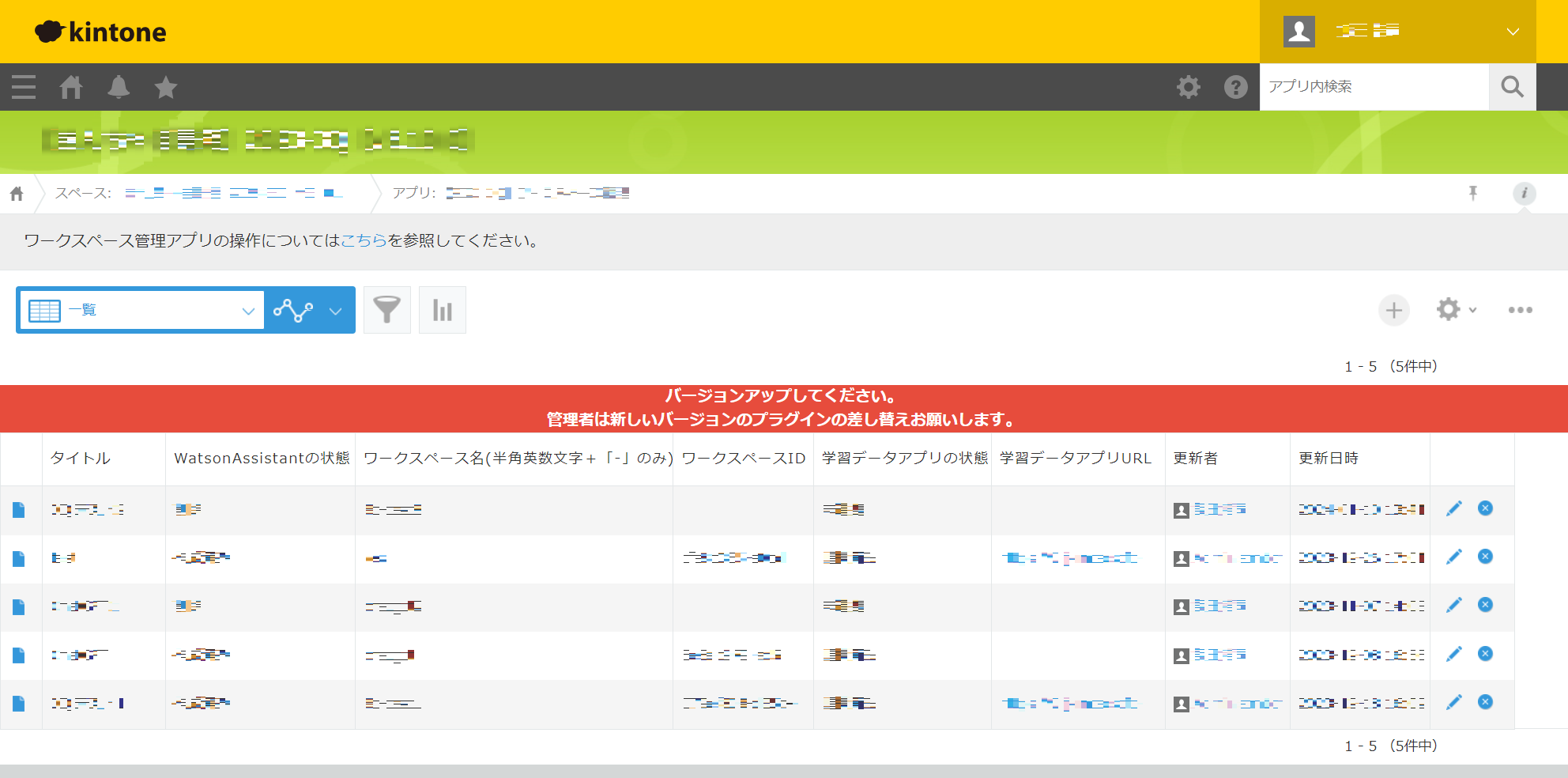Delete the last record in the list
This screenshot has height=778, width=1568.
(1485, 702)
